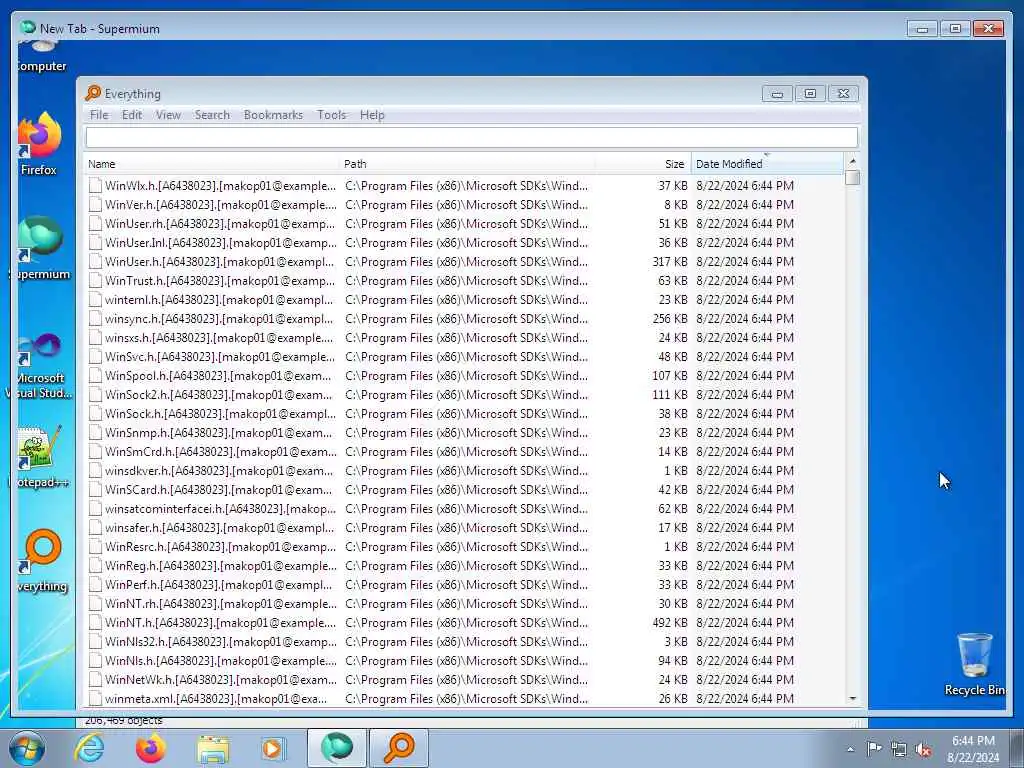Open Windows Explorer folder taskbar icon

click(213, 748)
